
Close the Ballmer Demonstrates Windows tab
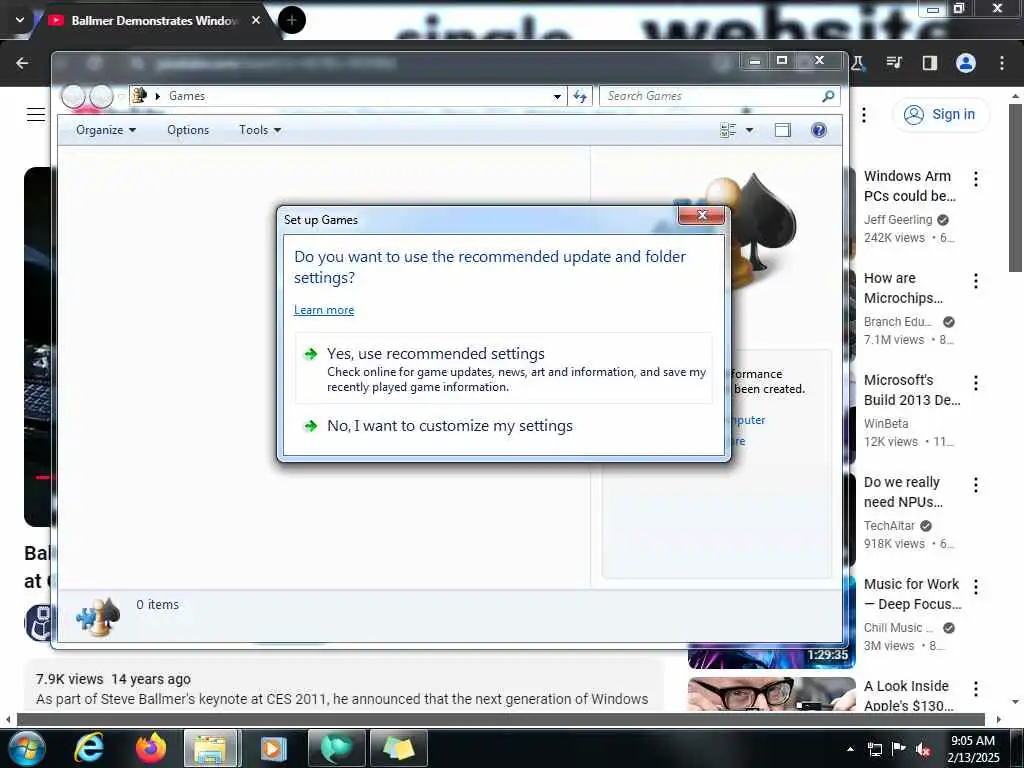coord(256,20)
